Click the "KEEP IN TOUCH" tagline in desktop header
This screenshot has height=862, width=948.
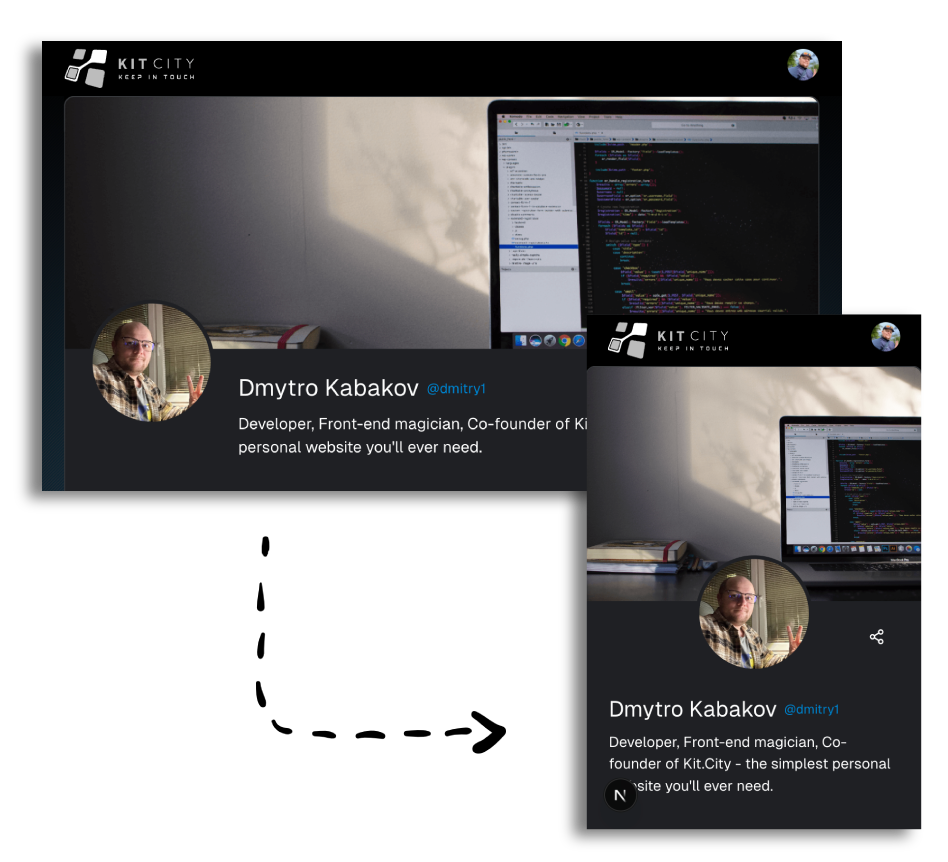tap(156, 77)
